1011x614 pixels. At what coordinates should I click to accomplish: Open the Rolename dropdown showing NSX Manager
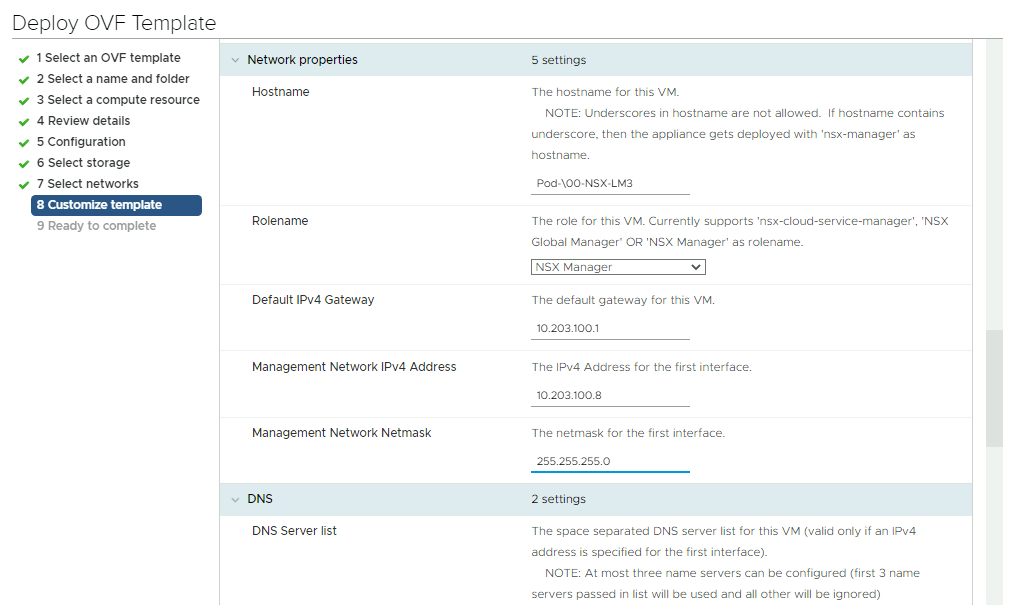pyautogui.click(x=618, y=267)
